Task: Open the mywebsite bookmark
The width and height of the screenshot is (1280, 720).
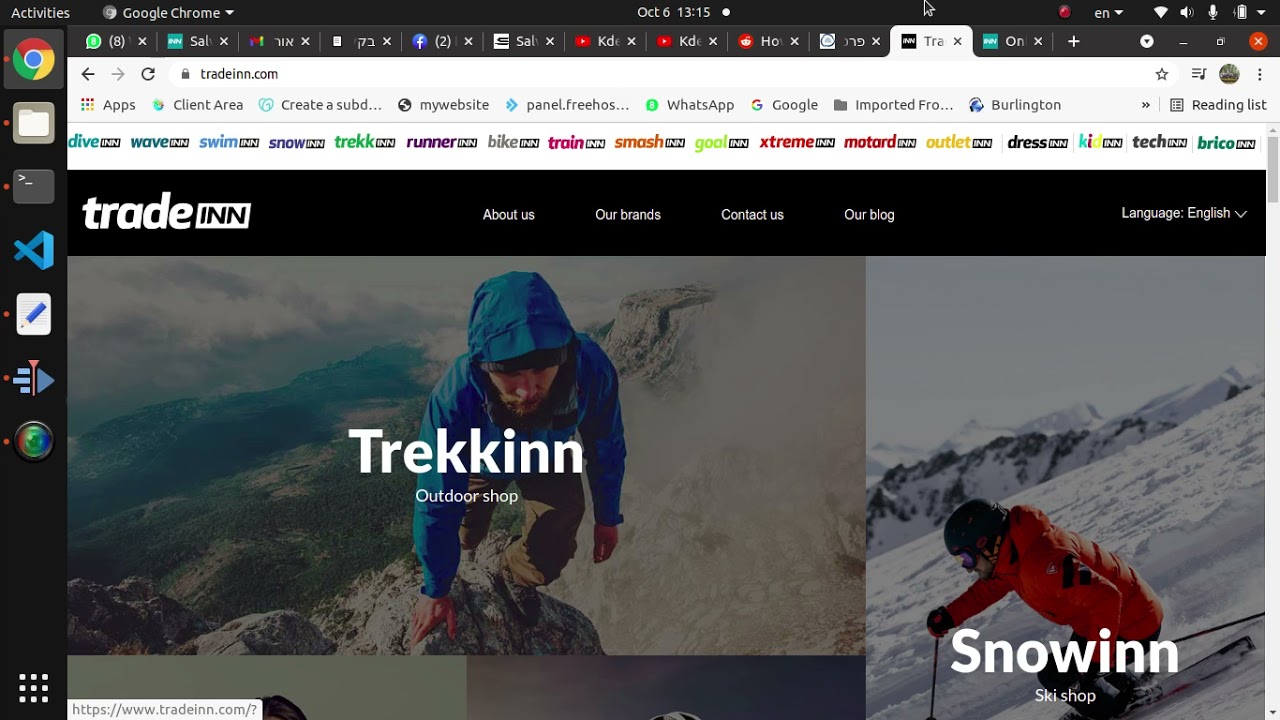Action: pos(443,105)
